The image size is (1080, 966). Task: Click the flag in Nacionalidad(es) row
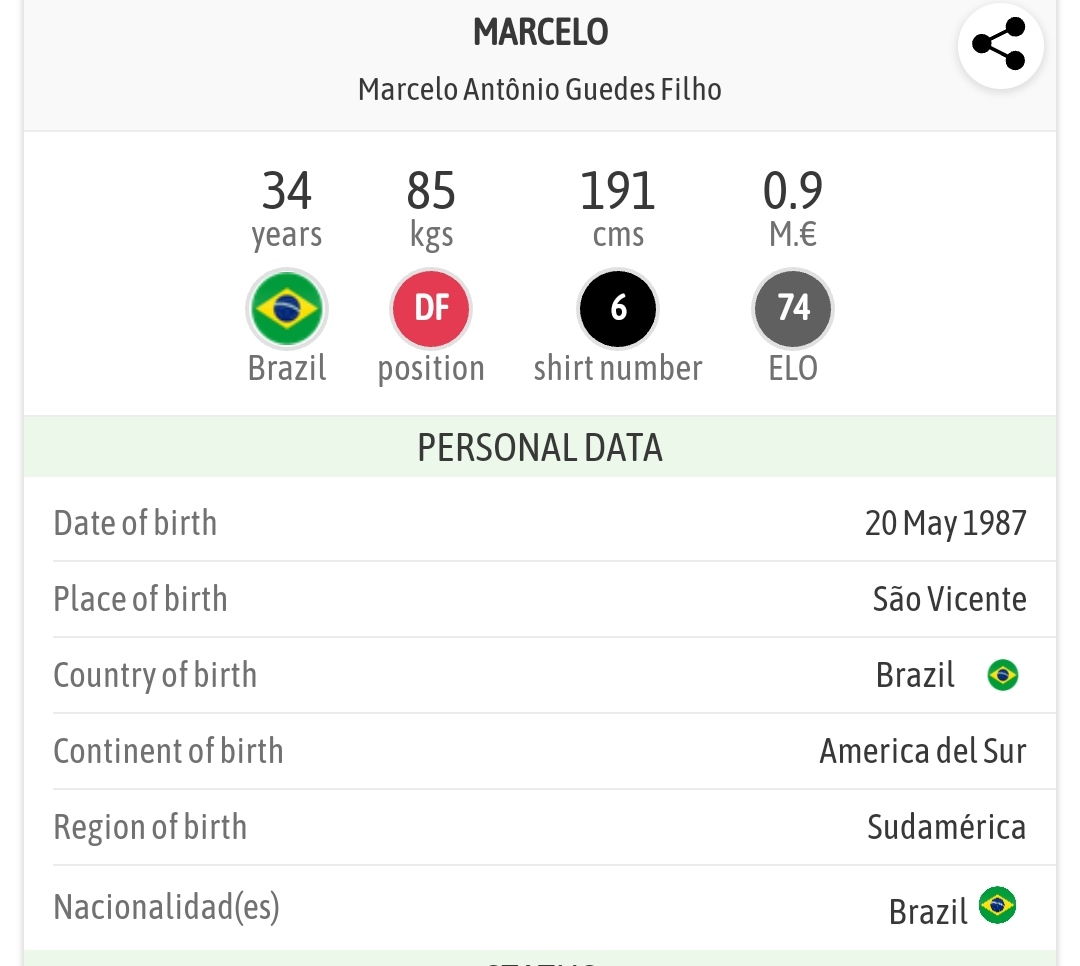997,905
